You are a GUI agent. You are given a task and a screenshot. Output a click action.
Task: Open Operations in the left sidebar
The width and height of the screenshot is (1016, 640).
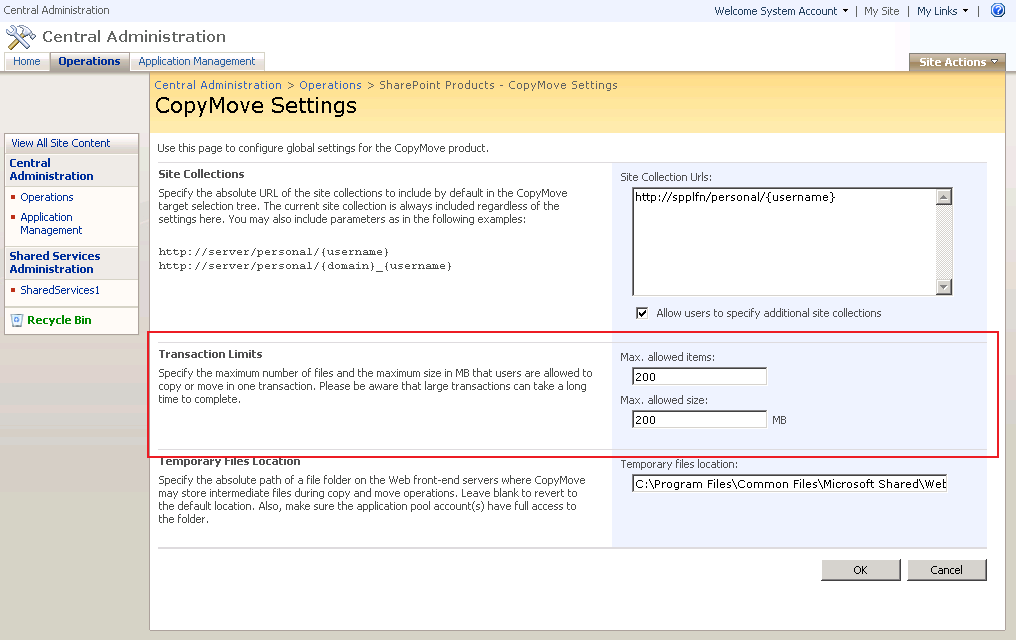click(47, 197)
